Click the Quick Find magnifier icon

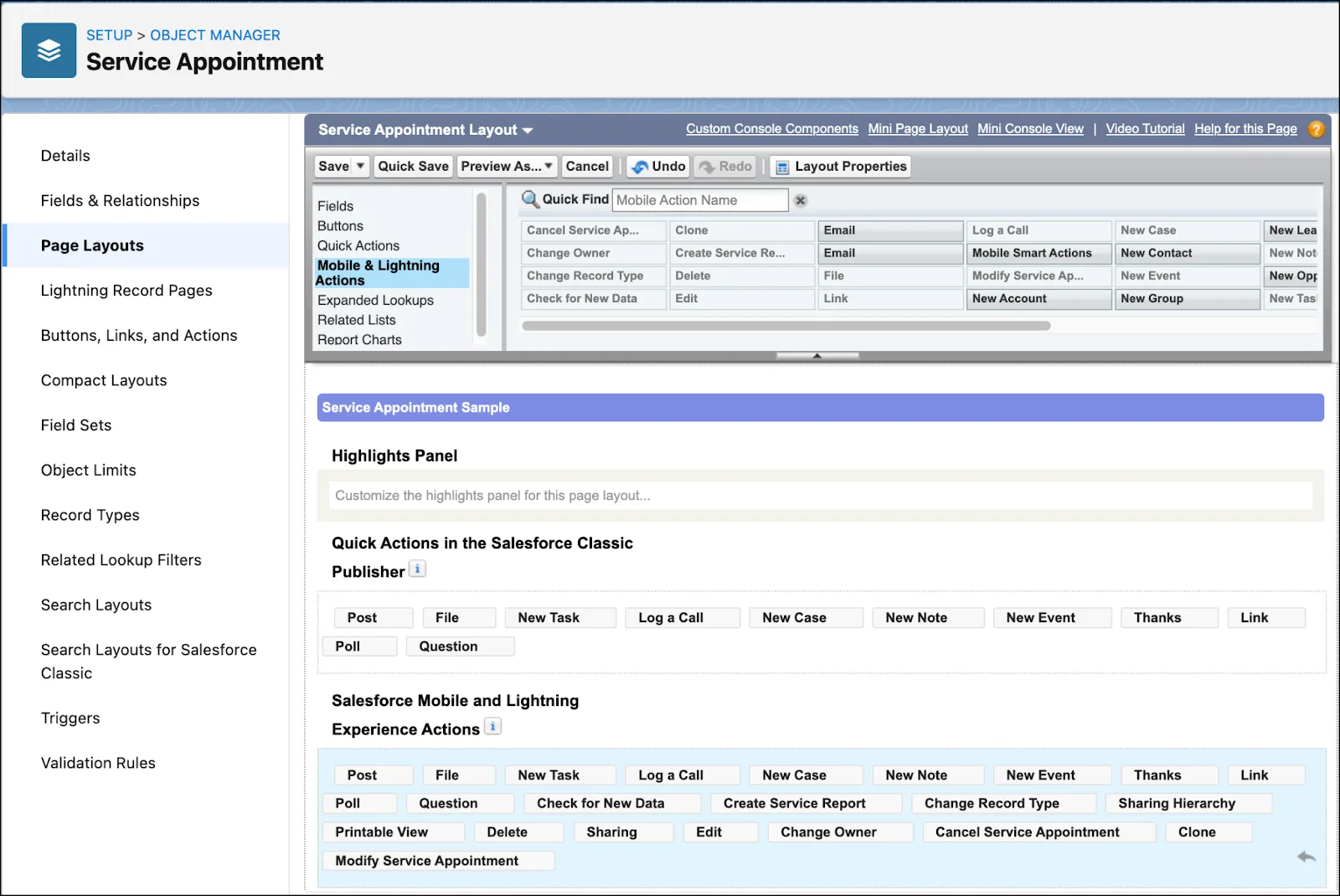coord(530,199)
